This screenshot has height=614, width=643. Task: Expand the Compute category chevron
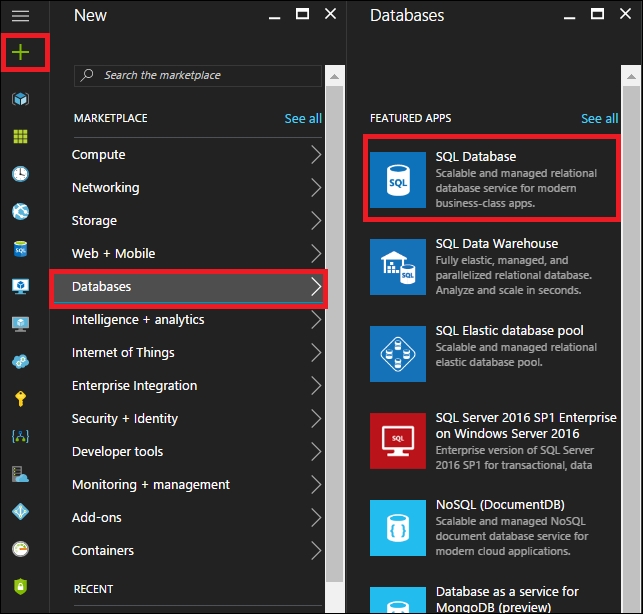click(x=316, y=155)
